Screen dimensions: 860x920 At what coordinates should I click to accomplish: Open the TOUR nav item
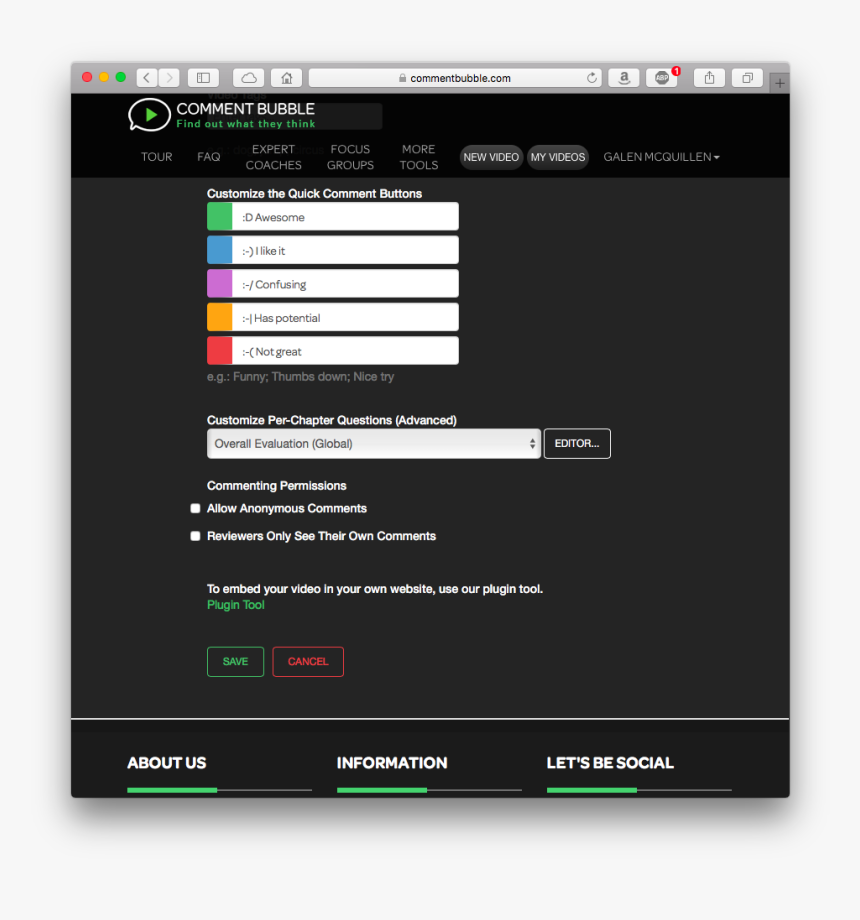tap(157, 157)
